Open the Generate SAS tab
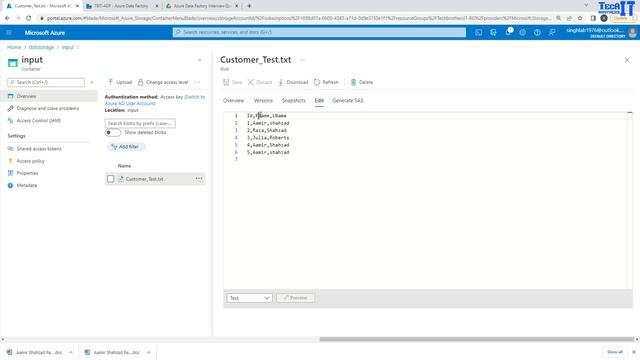This screenshot has width=640, height=360. [x=348, y=100]
